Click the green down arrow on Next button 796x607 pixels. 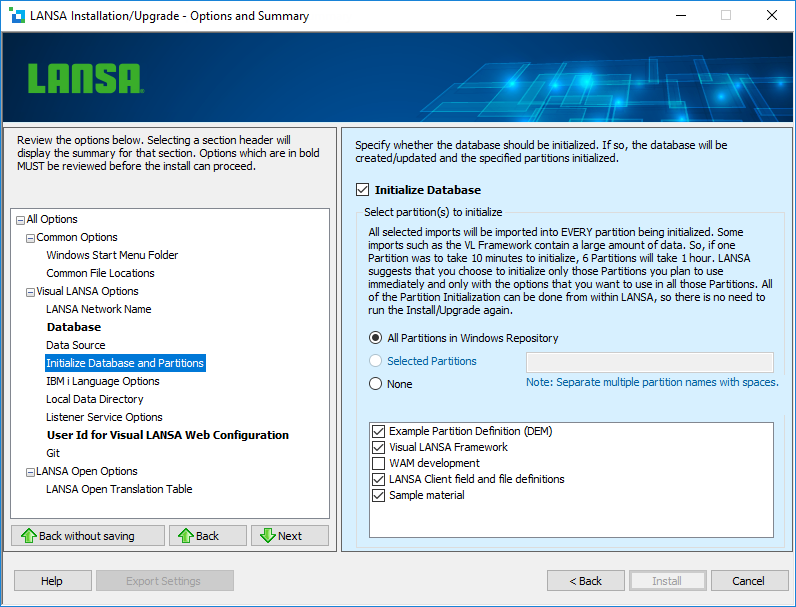pos(268,535)
